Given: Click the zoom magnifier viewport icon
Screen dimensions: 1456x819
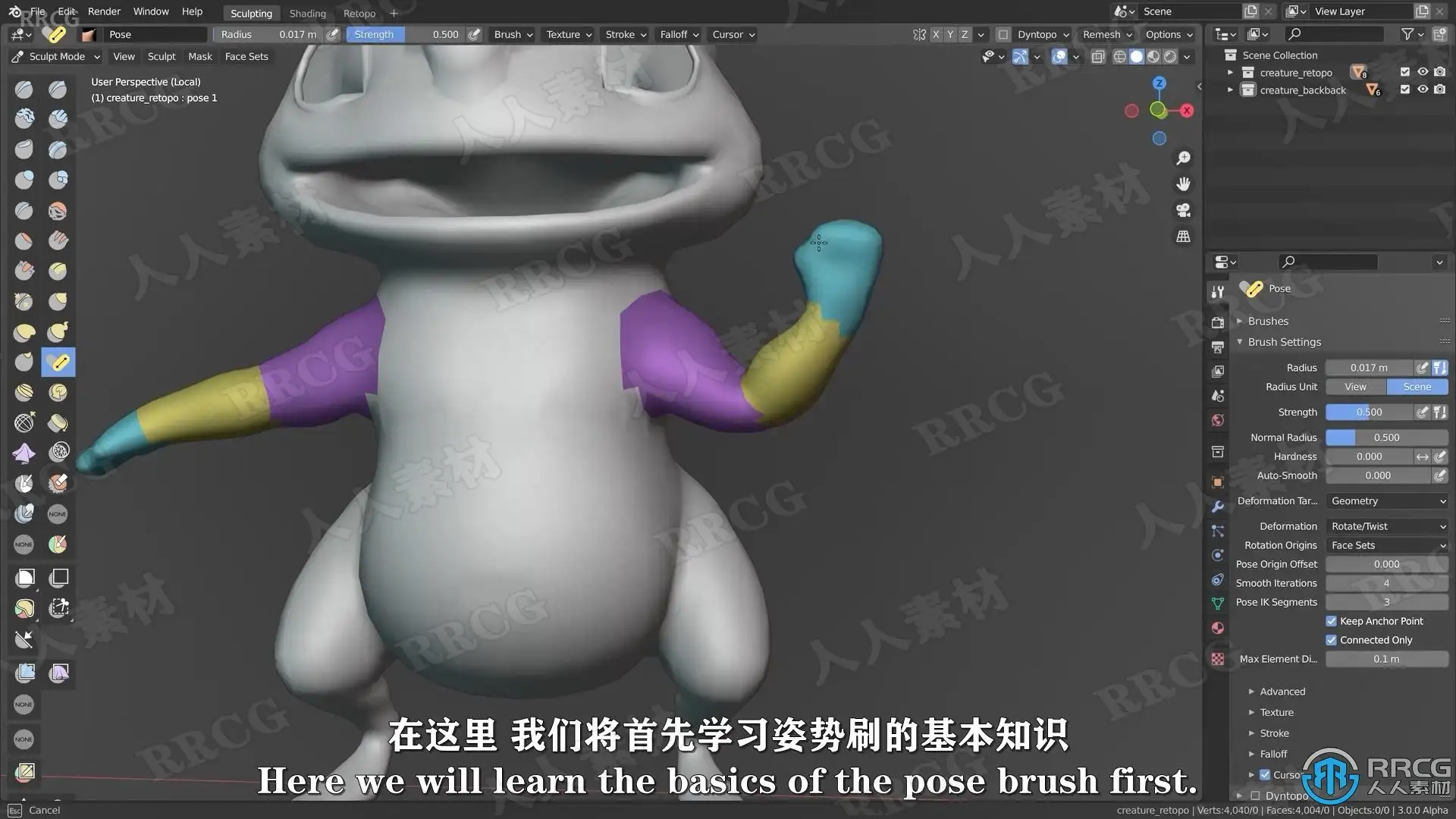Looking at the screenshot, I should pyautogui.click(x=1183, y=158).
